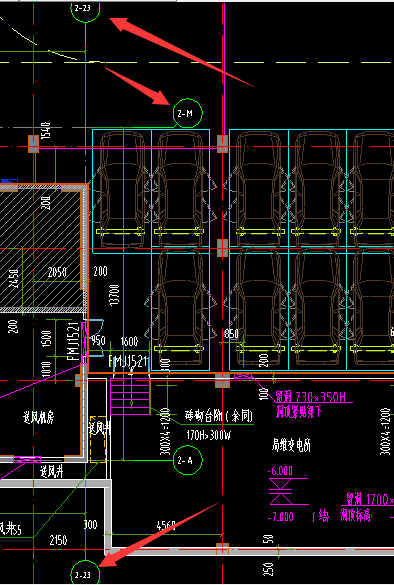Click the -6.000 elevation value

coord(280,471)
